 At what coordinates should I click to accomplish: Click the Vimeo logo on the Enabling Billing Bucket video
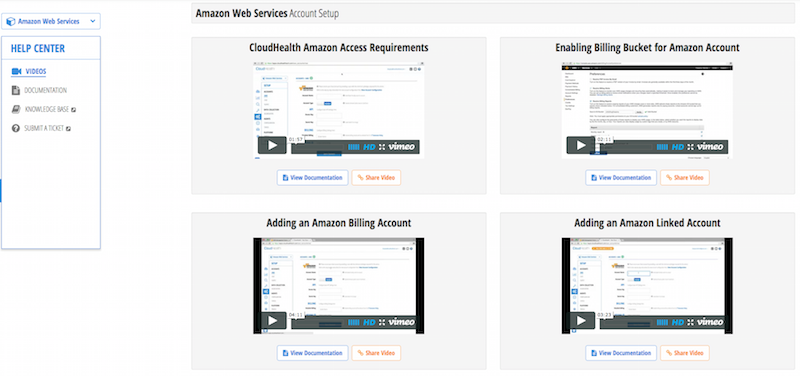click(x=710, y=147)
